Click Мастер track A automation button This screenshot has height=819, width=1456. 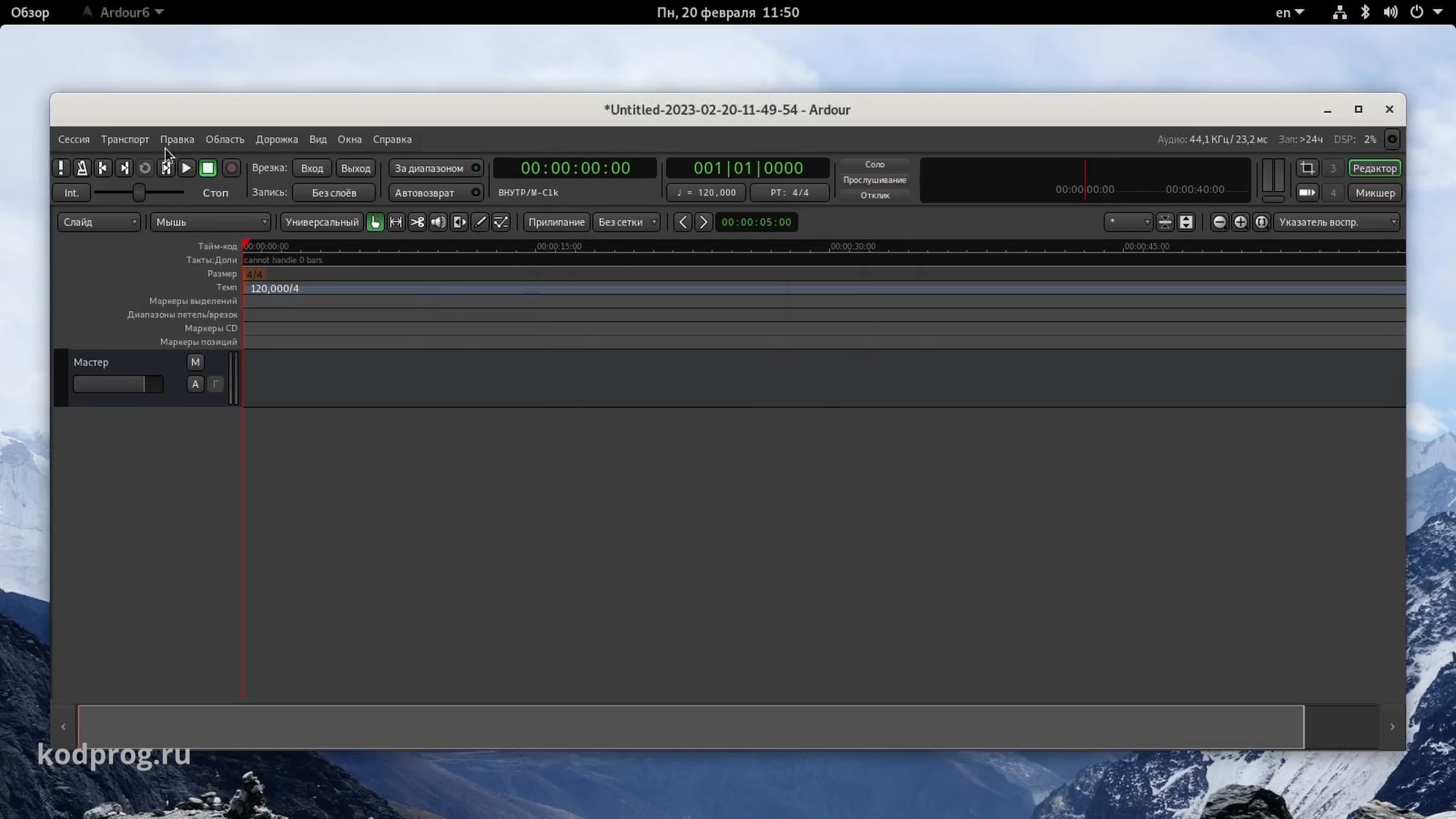(x=195, y=384)
